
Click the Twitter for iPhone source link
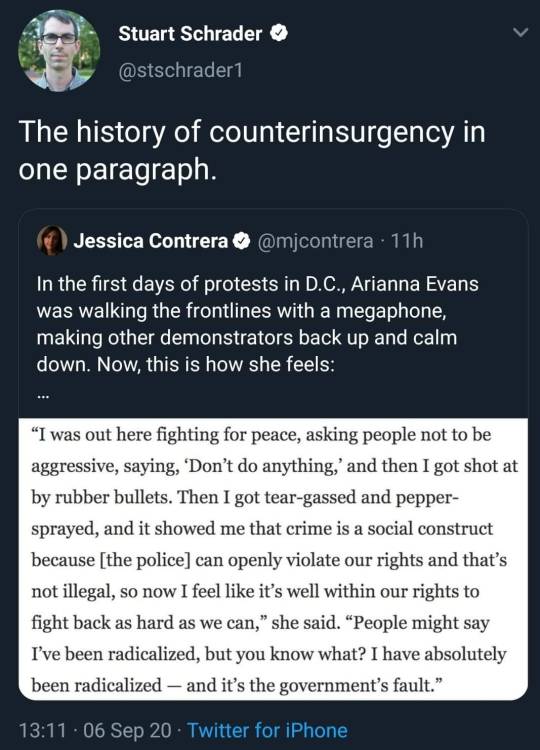tap(267, 730)
